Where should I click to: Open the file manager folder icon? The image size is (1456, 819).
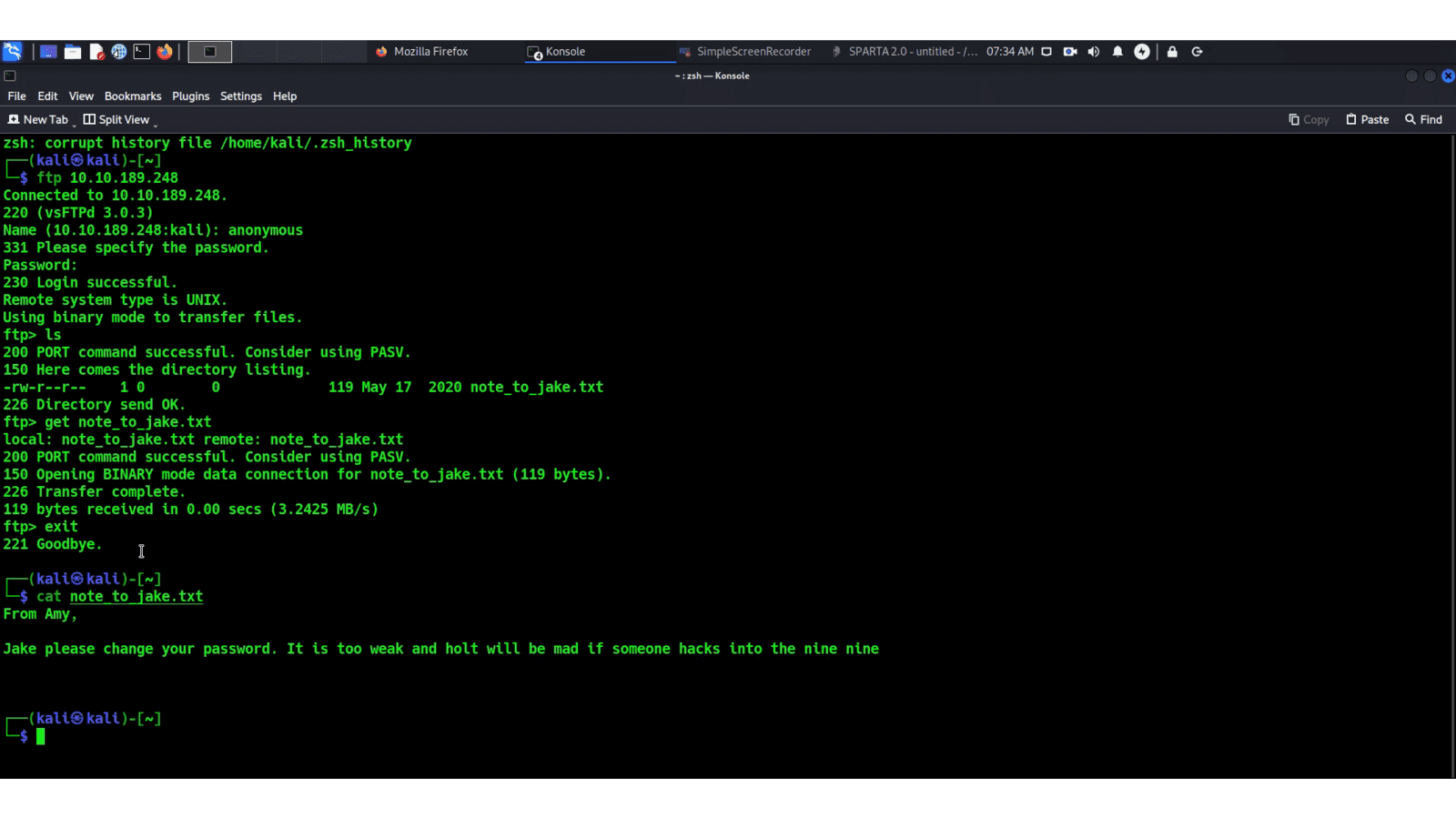73,52
